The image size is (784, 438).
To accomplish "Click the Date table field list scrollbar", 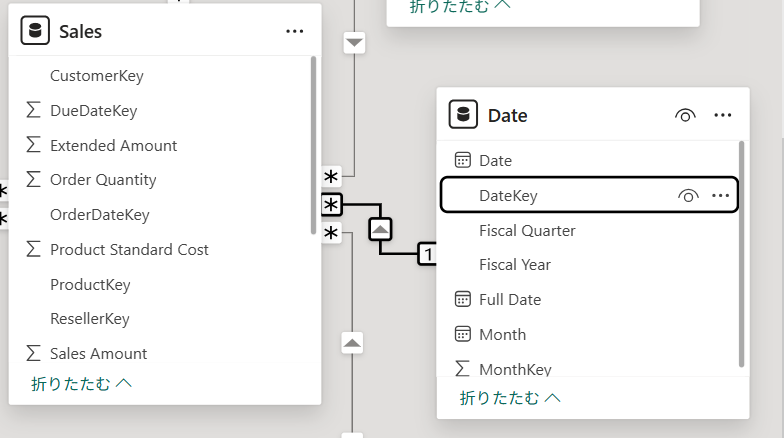I will click(x=742, y=254).
